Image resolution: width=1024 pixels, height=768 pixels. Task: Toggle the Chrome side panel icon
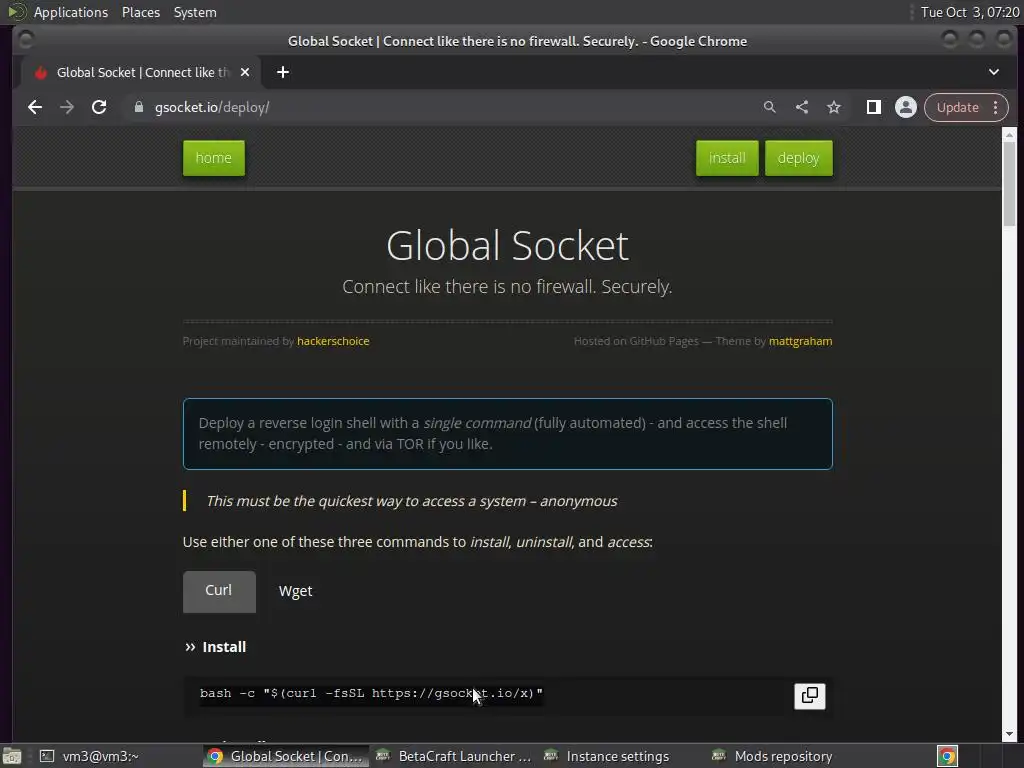[873, 107]
